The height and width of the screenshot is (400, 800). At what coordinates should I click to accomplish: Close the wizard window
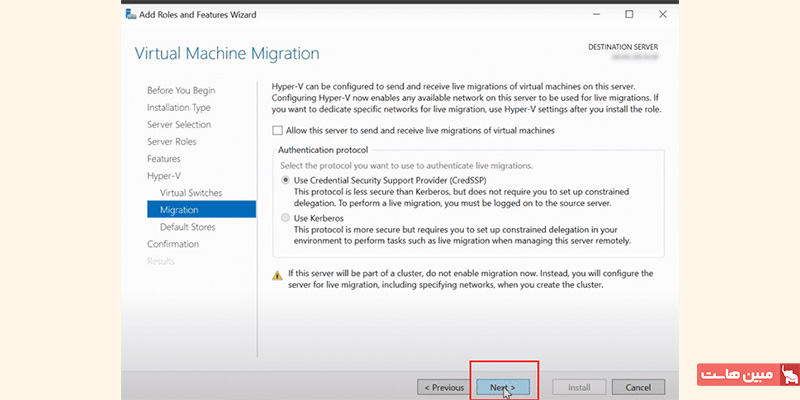point(663,14)
